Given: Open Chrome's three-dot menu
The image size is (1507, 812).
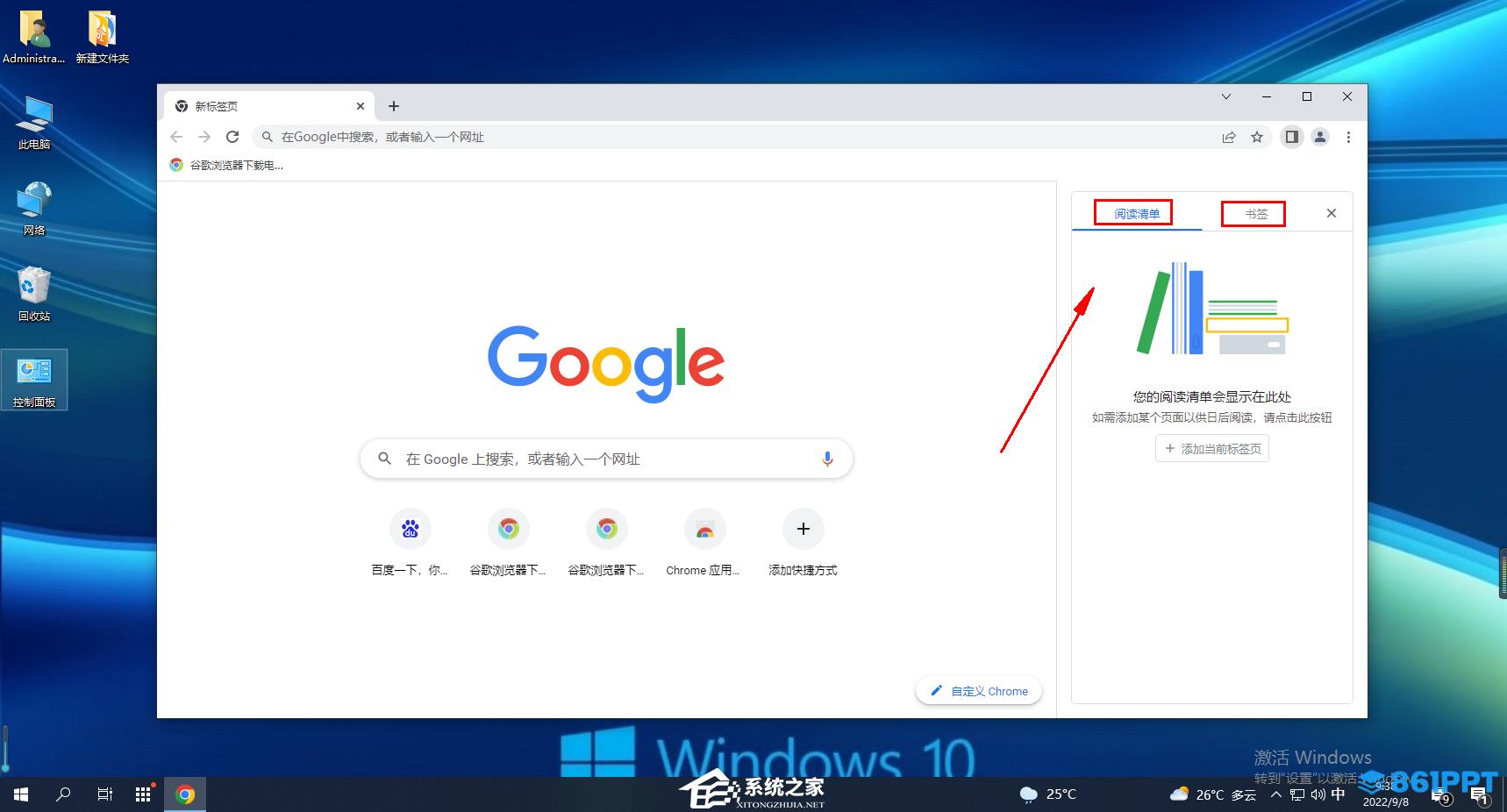Looking at the screenshot, I should (x=1348, y=137).
